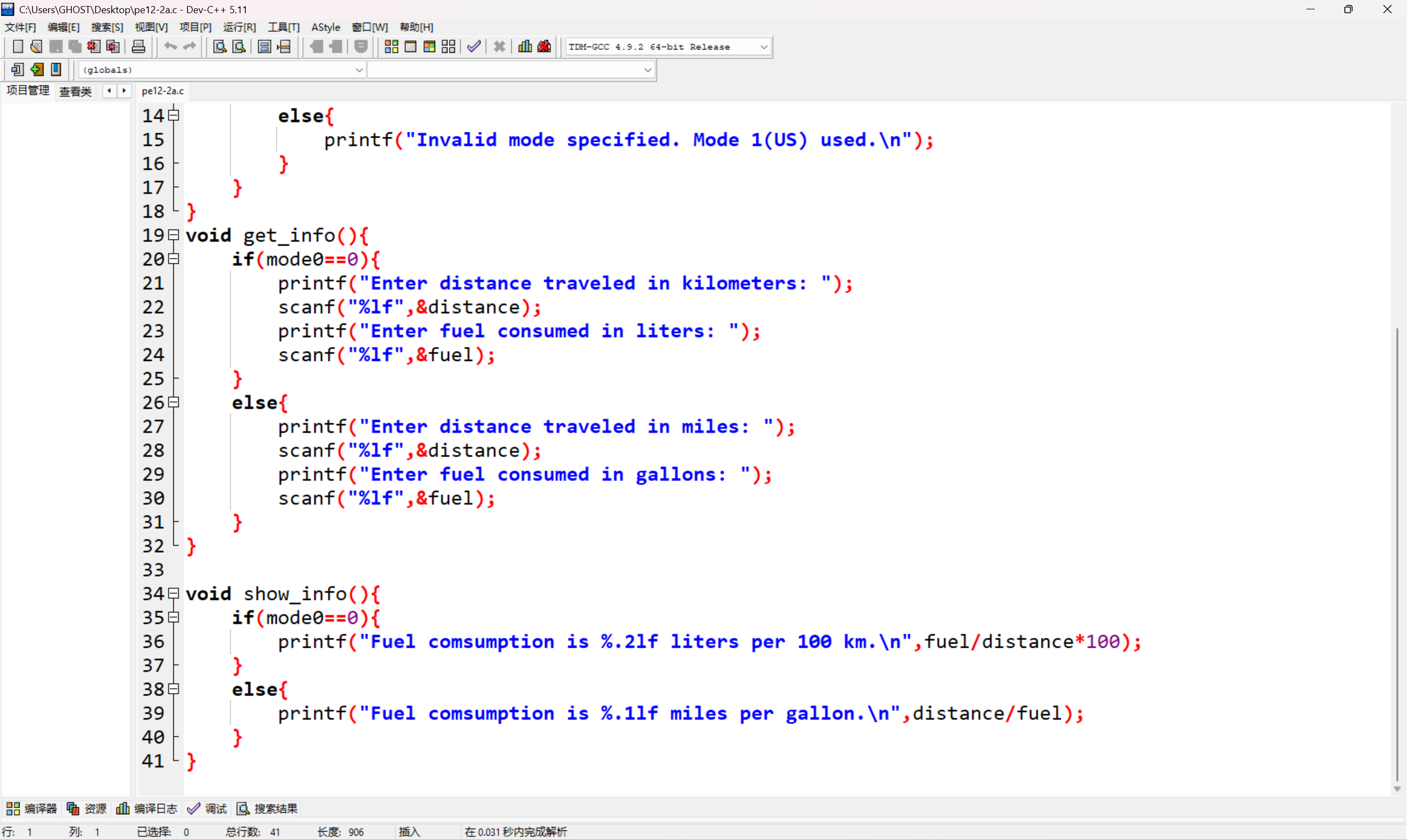This screenshot has width=1407, height=840.
Task: Collapse the get_info function fold at line 19
Action: pyautogui.click(x=174, y=235)
